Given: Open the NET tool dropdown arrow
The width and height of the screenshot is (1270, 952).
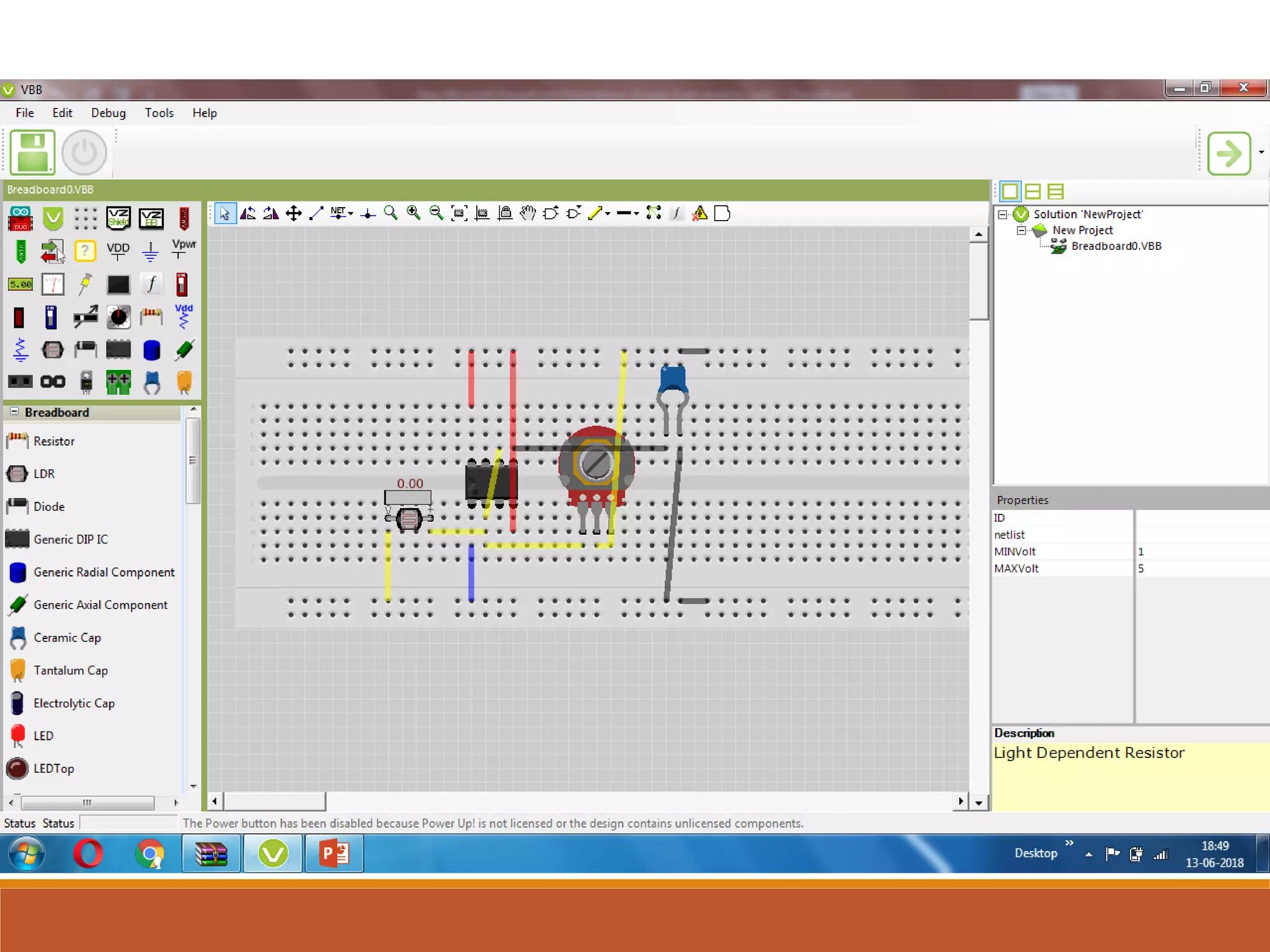Looking at the screenshot, I should coord(351,214).
